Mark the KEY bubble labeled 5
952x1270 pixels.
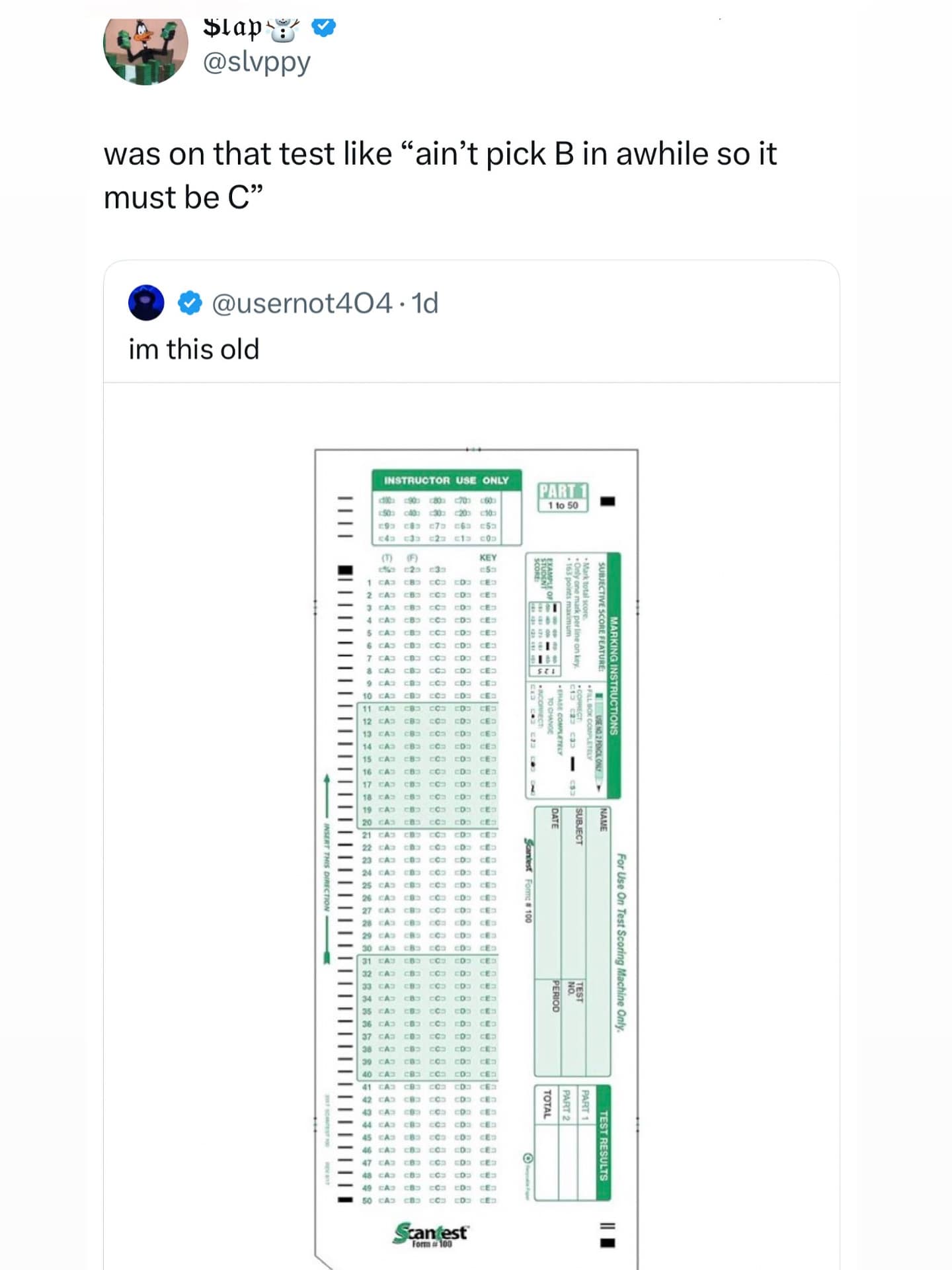click(x=487, y=568)
